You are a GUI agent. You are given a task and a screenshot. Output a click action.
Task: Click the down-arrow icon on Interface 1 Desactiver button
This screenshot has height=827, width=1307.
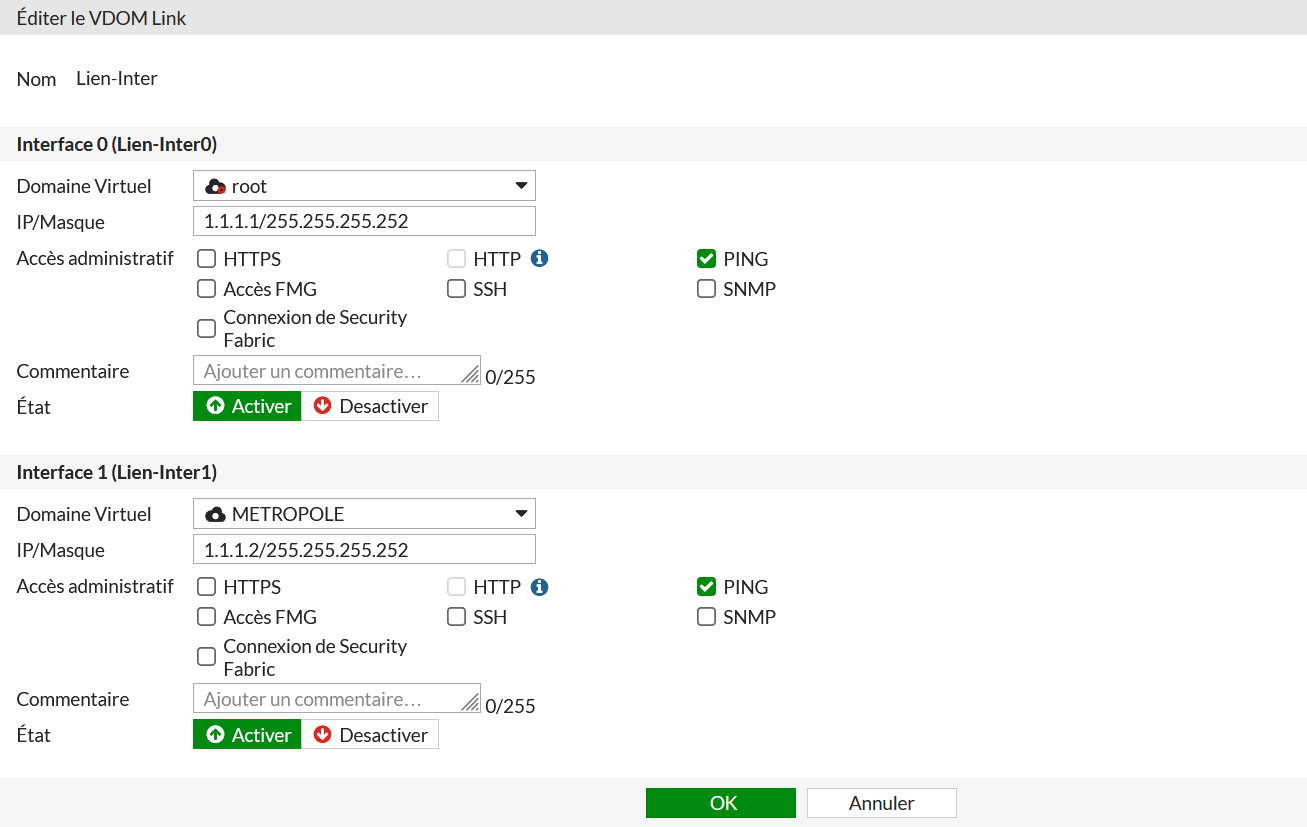tap(323, 734)
